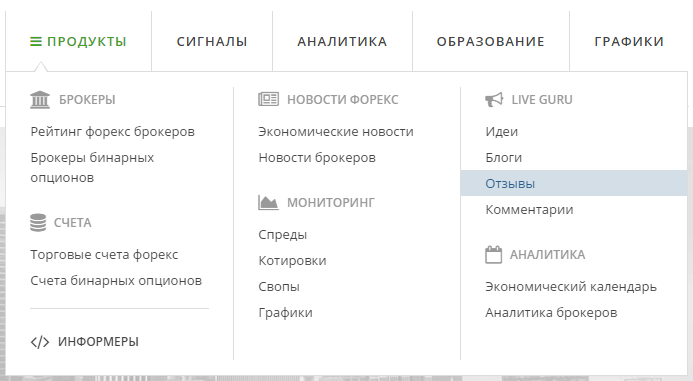Open the ОБРАЗОВАНИЕ top menu item
This screenshot has height=381, width=693.
[x=491, y=42]
